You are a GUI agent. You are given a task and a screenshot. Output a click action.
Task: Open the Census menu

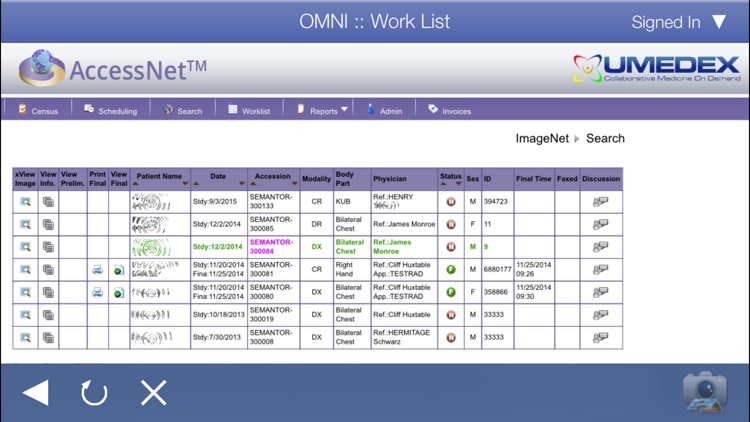pos(38,111)
